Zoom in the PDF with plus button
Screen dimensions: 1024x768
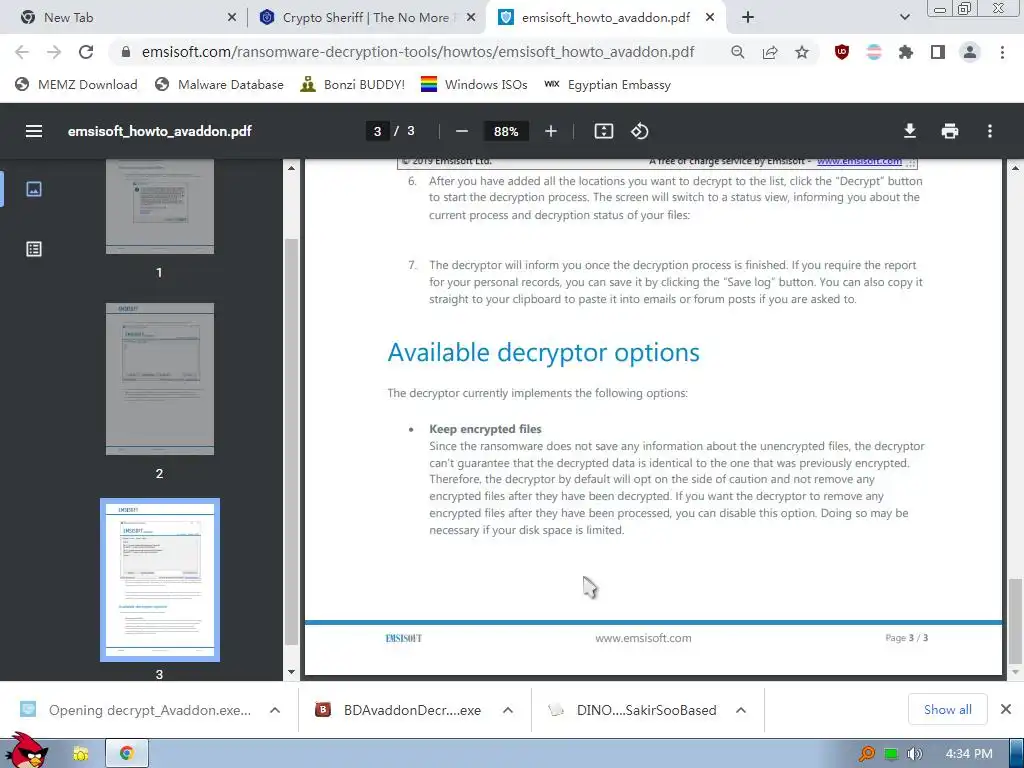[x=551, y=131]
